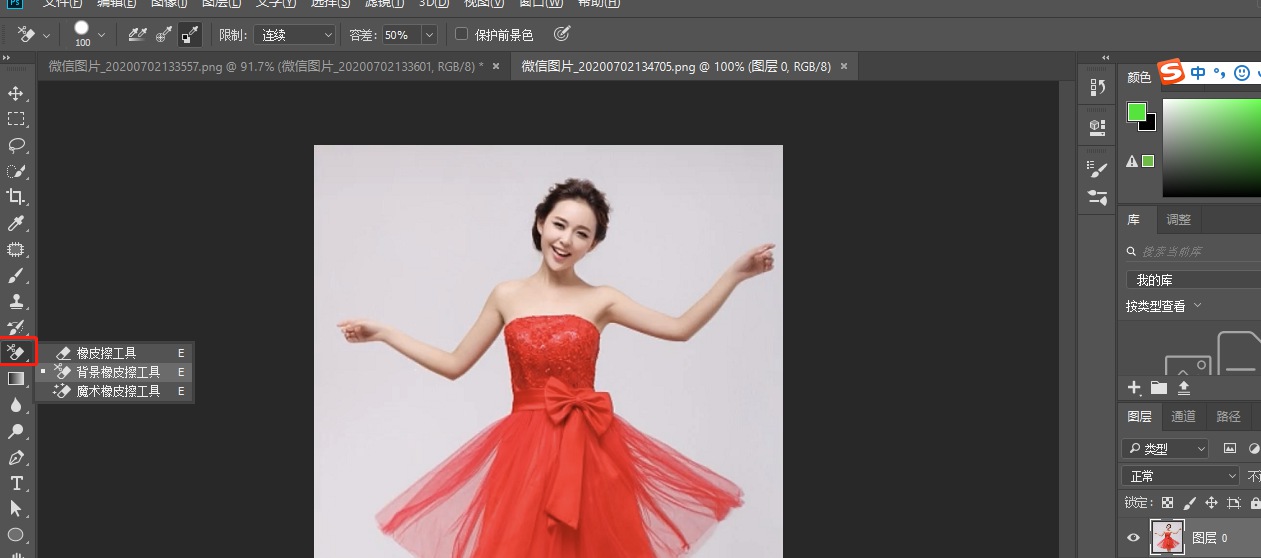Open the layer filter 类型 dropdown
The height and width of the screenshot is (558, 1261).
pyautogui.click(x=1164, y=449)
